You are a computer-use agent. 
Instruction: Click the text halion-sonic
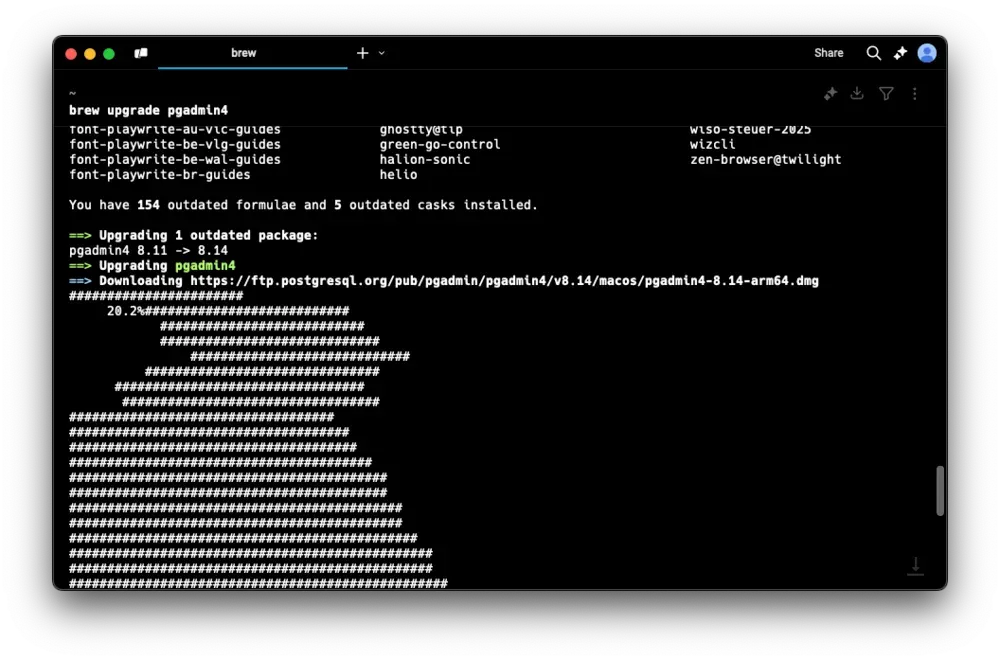click(425, 159)
